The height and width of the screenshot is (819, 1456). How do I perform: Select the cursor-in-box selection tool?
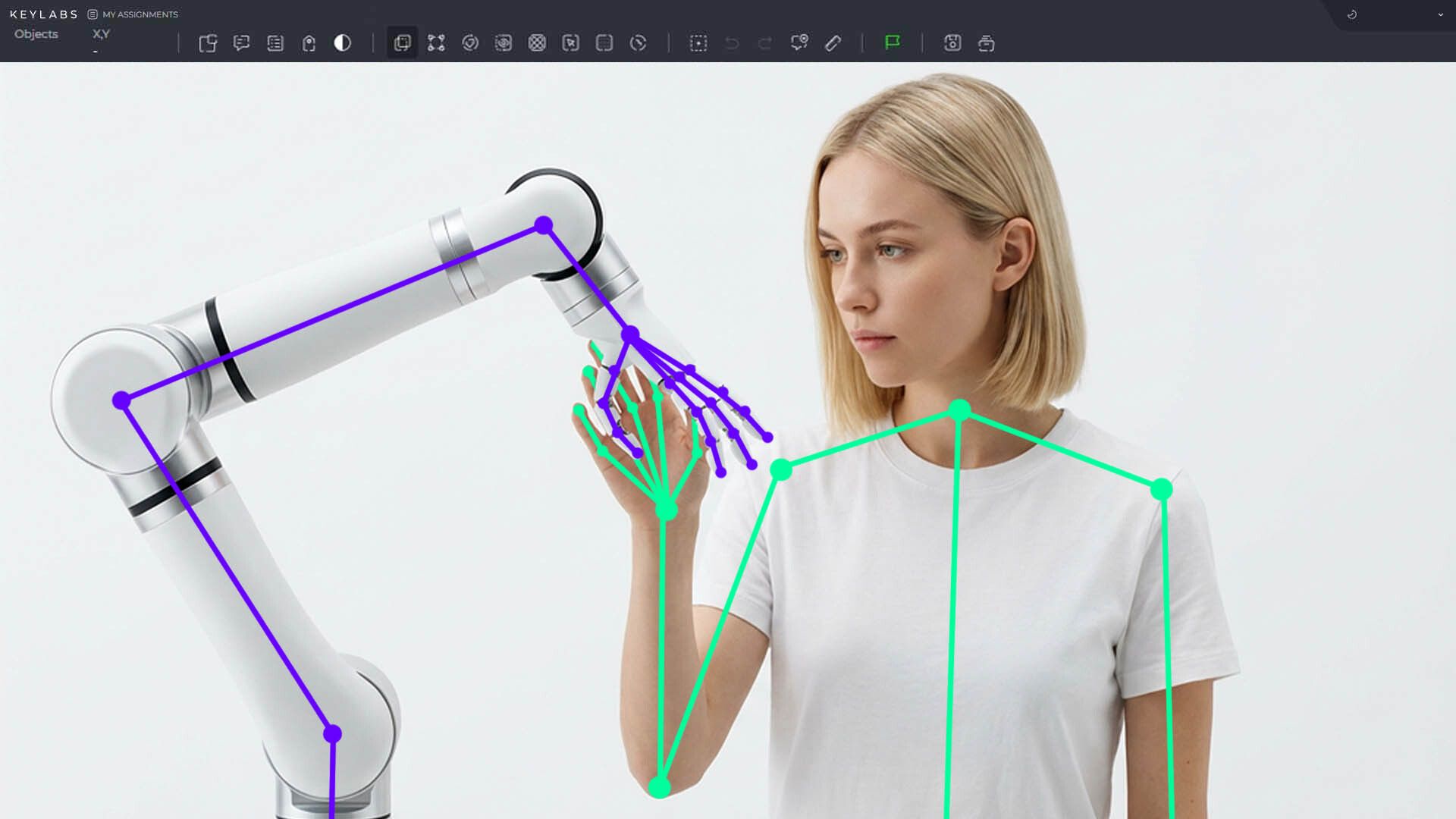[571, 43]
